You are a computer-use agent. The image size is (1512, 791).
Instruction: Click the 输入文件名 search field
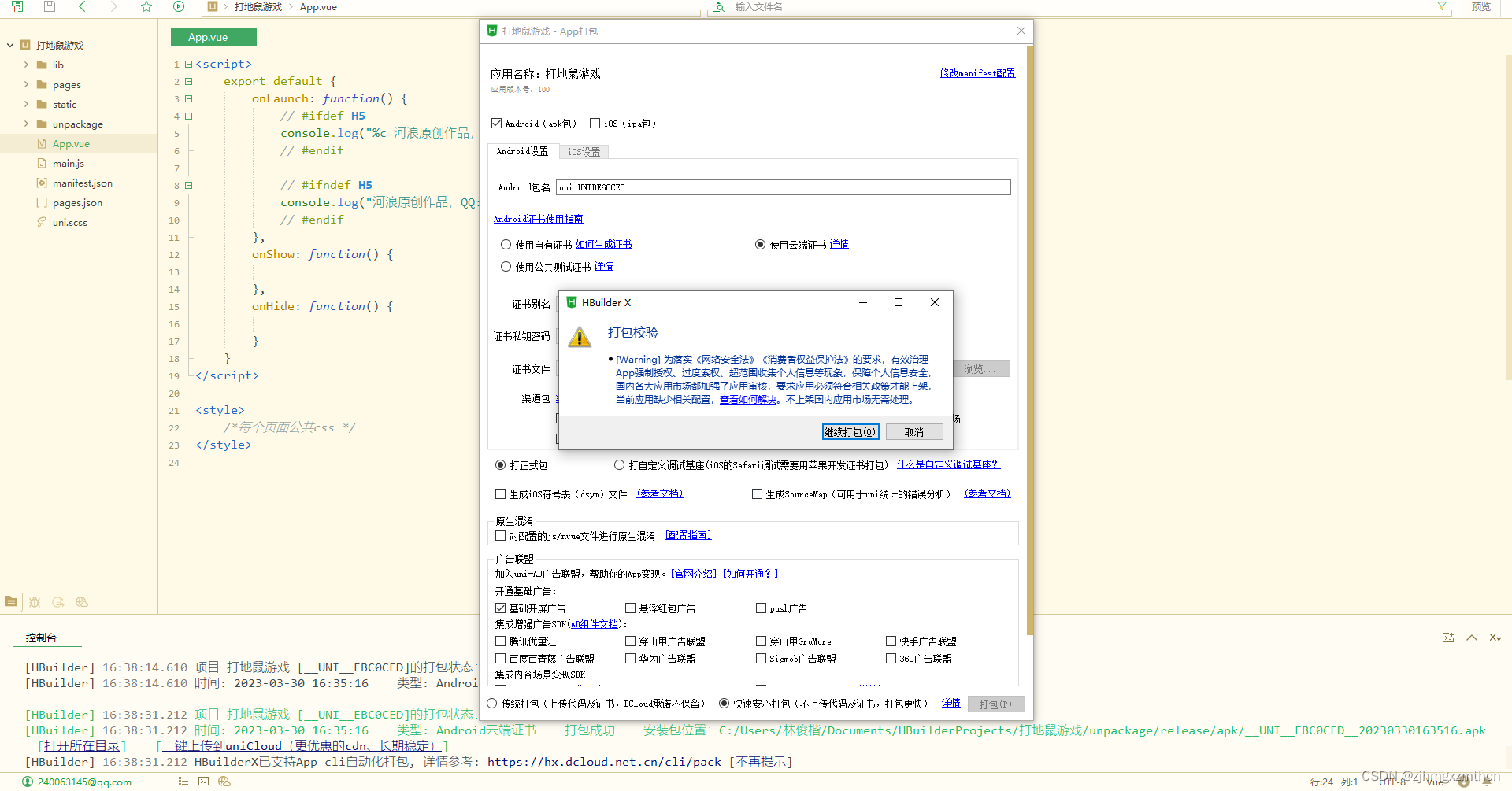[x=1079, y=6]
